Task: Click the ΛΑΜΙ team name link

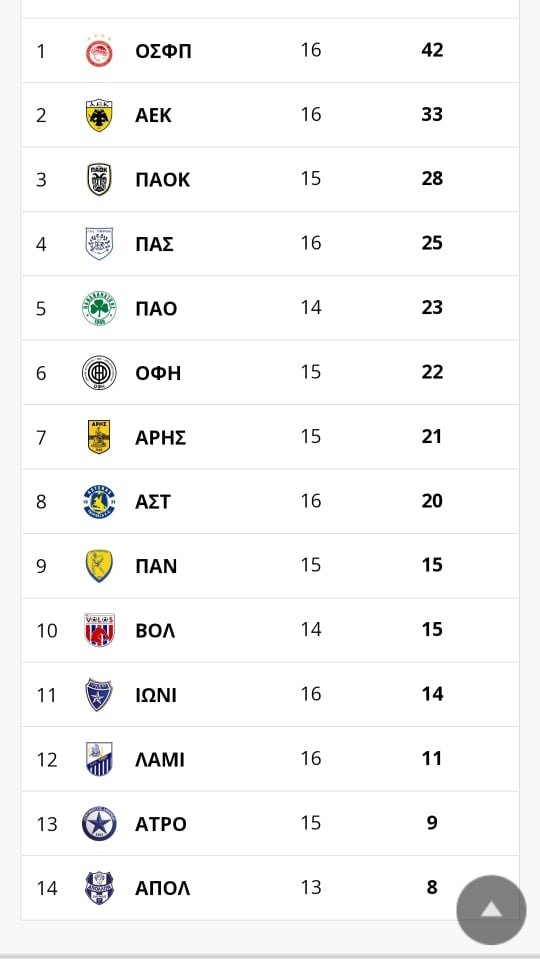Action: click(160, 760)
